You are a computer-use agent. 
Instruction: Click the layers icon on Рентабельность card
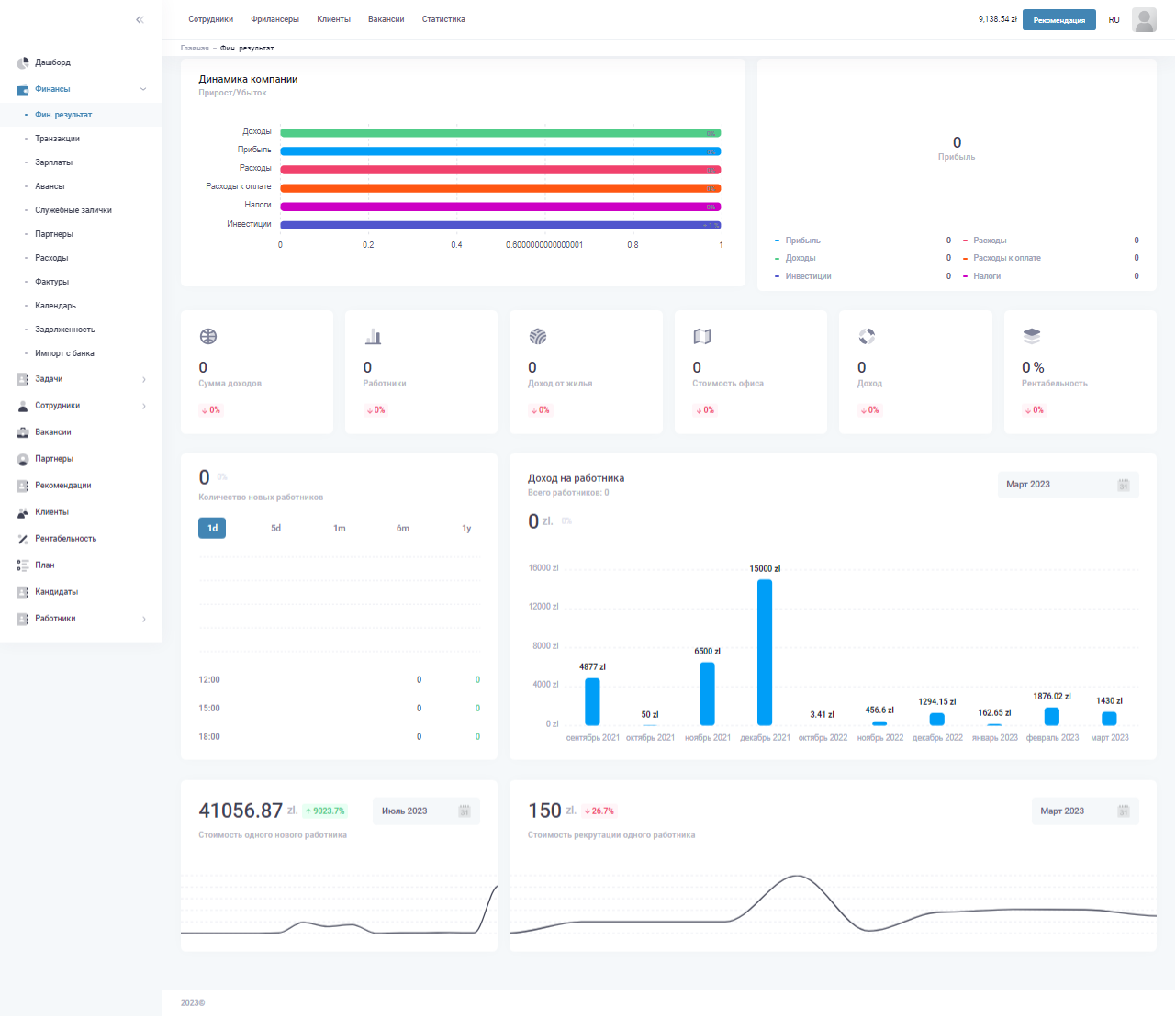1032,337
